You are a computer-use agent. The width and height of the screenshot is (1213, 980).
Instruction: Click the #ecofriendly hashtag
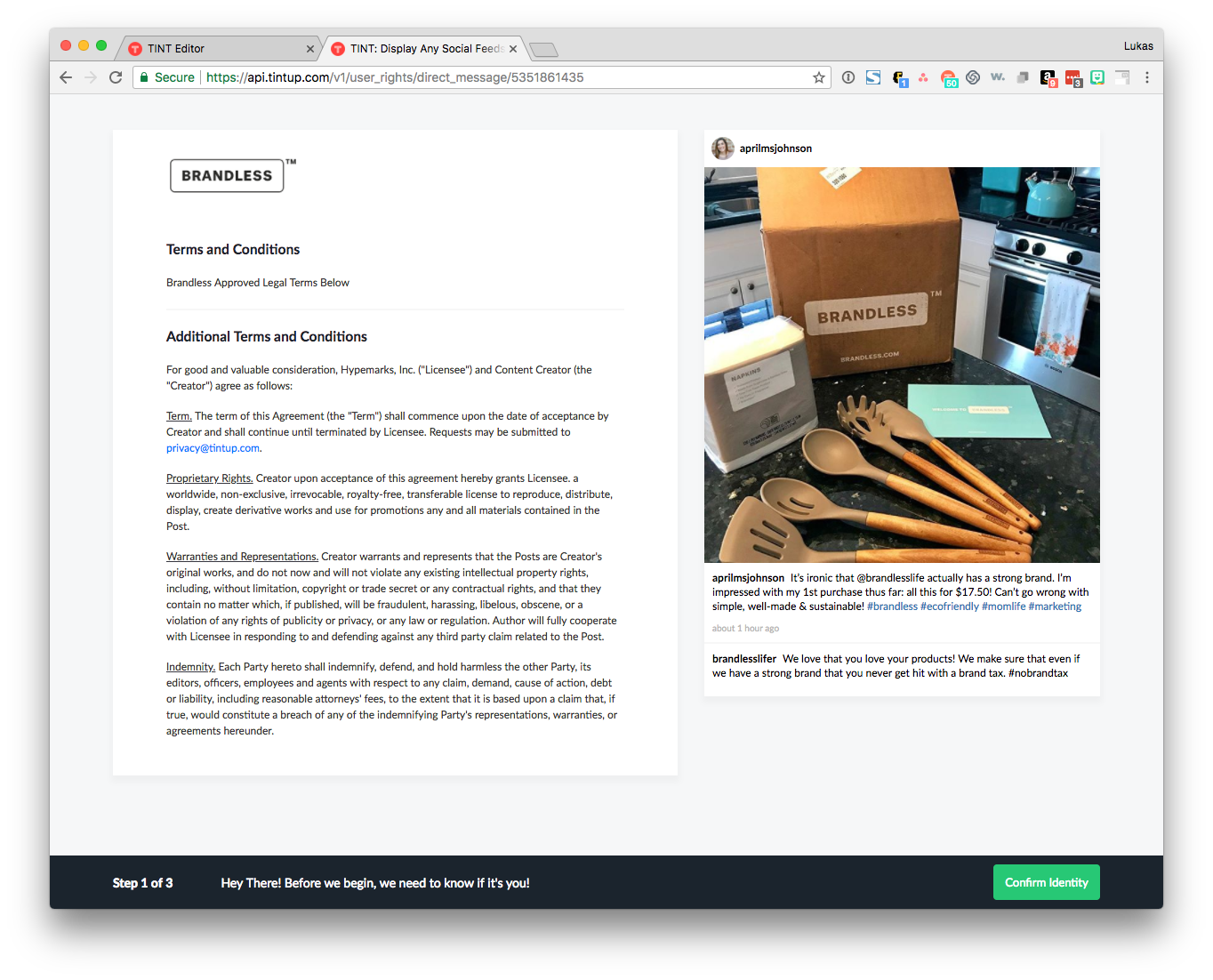pyautogui.click(x=950, y=606)
